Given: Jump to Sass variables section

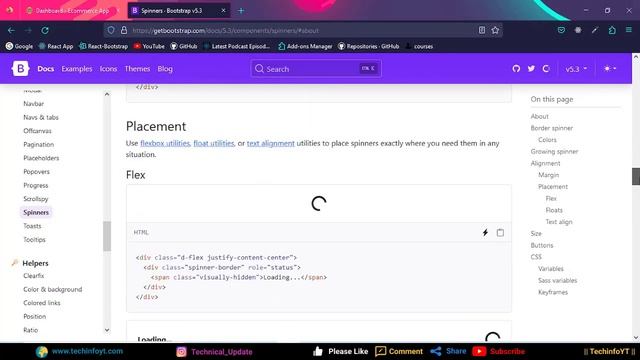Looking at the screenshot, I should (557, 280).
